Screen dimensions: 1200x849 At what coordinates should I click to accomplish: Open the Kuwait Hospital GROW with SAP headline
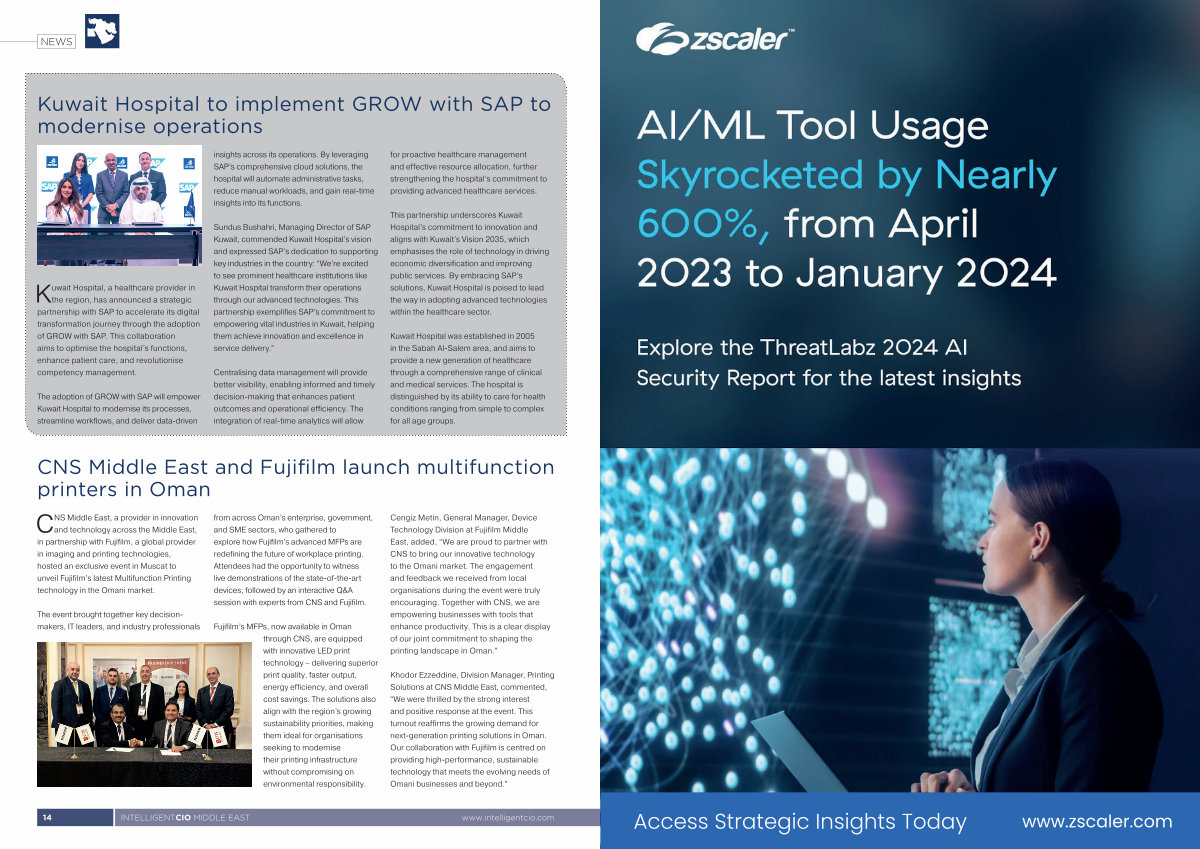tap(294, 115)
